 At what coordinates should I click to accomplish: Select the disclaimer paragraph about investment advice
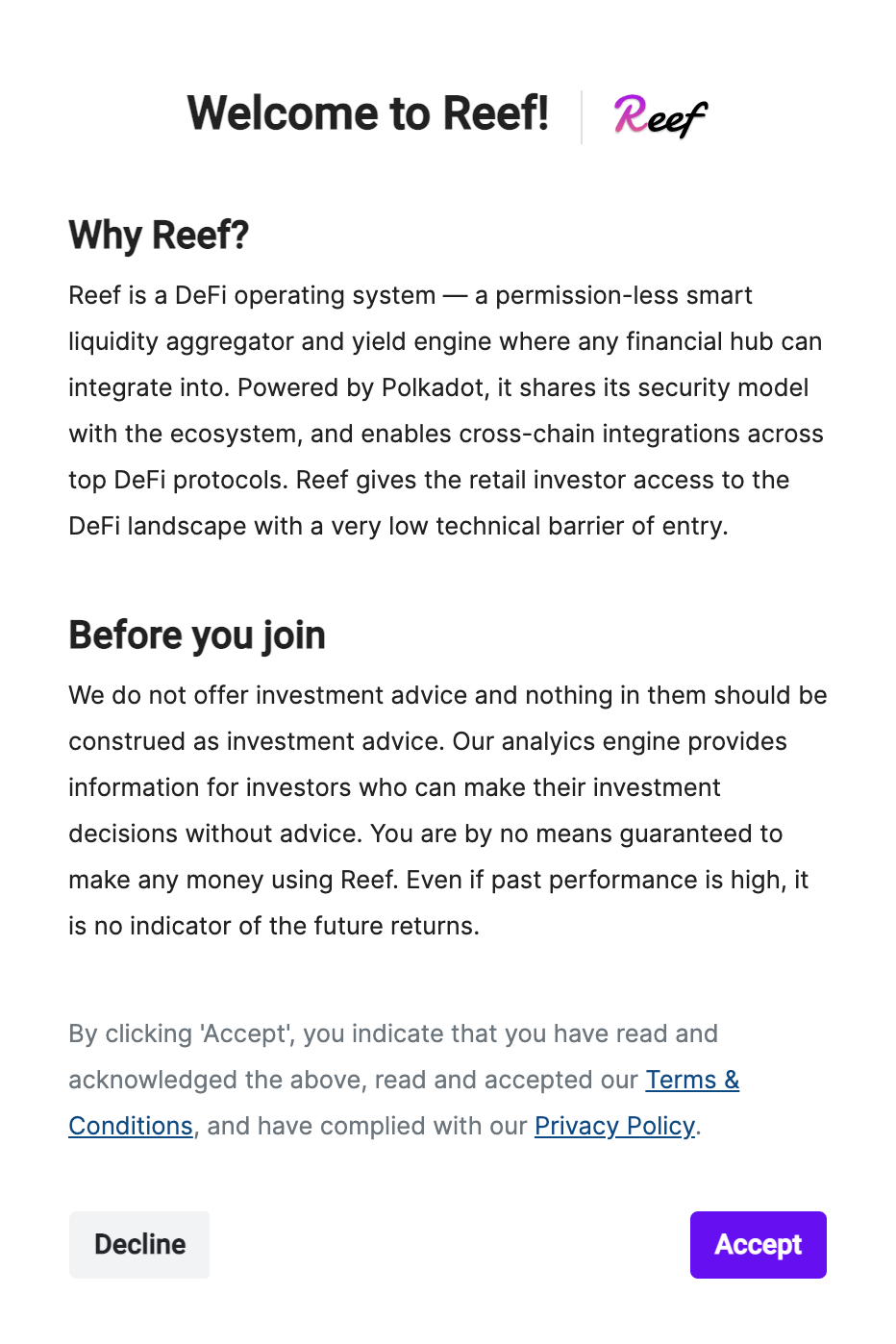tap(447, 810)
